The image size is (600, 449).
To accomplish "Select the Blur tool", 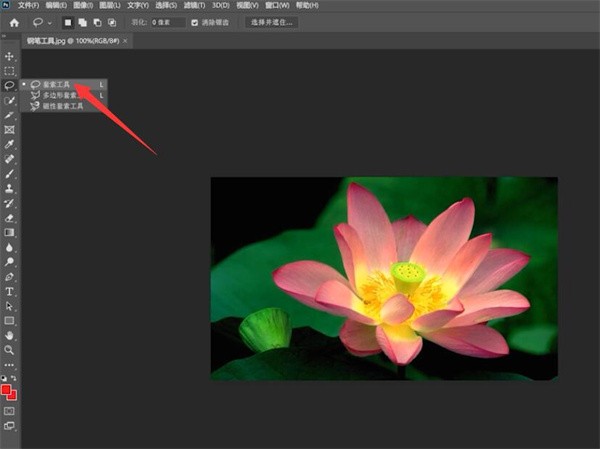I will pos(9,247).
